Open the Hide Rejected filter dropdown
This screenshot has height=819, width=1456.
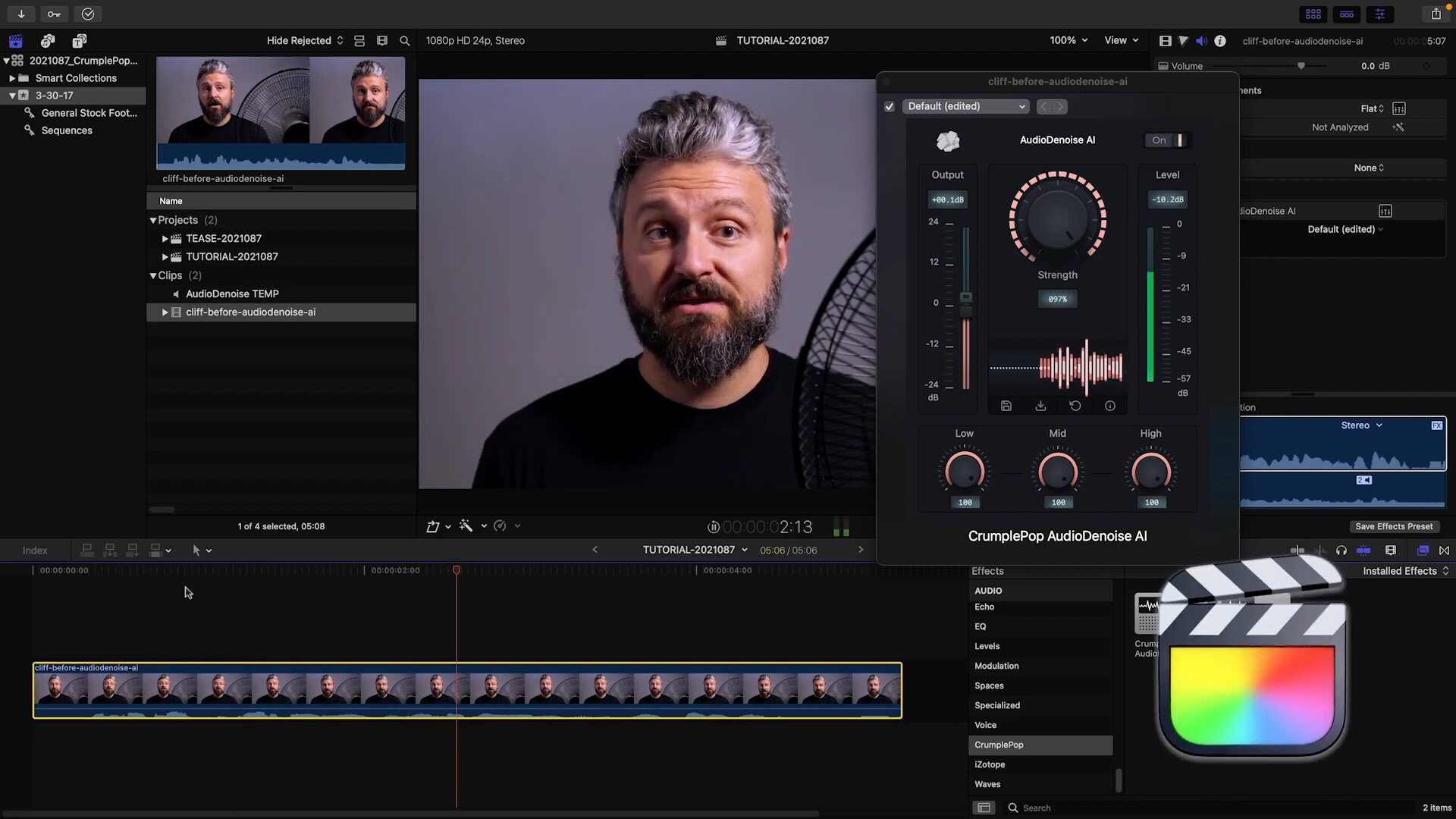(304, 41)
